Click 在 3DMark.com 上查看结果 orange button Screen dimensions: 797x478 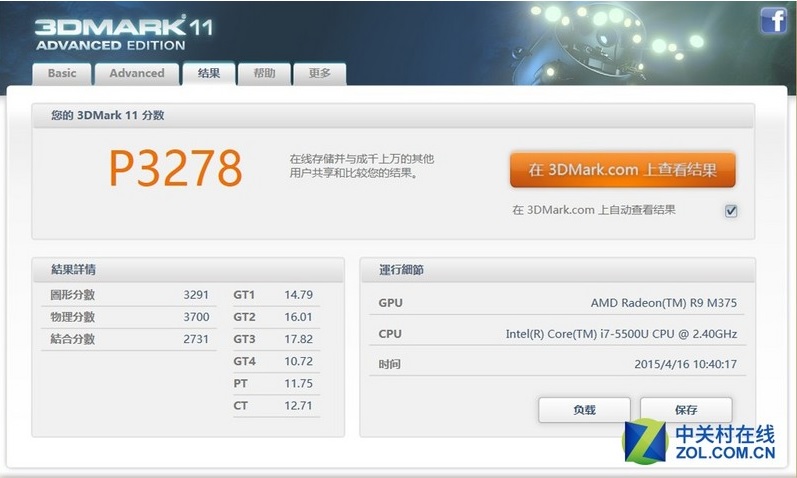pos(623,170)
